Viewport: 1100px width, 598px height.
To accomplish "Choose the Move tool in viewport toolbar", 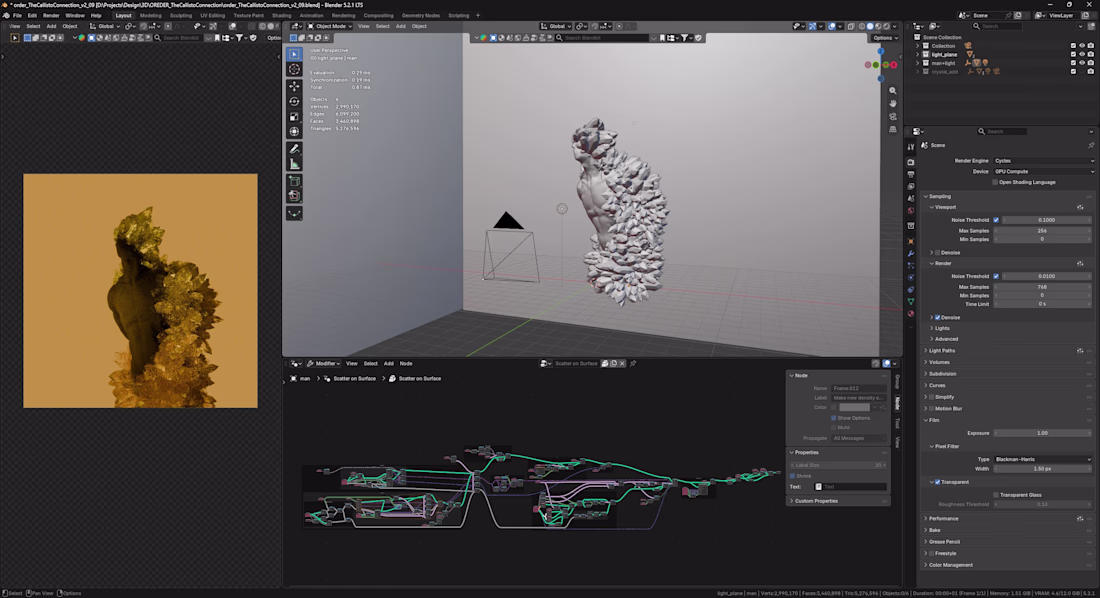I will (295, 86).
